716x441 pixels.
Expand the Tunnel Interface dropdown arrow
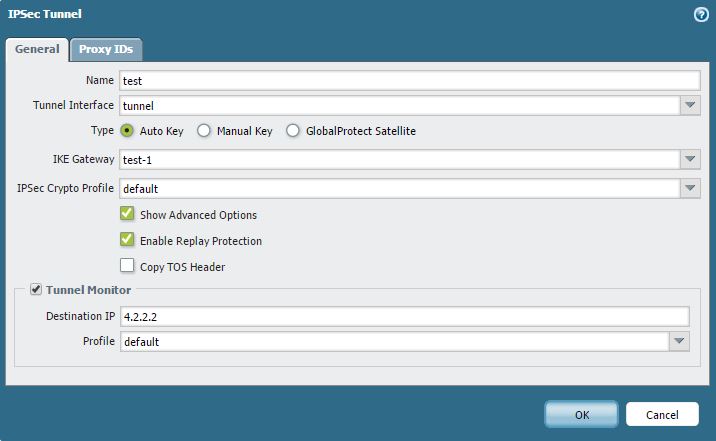pos(690,106)
